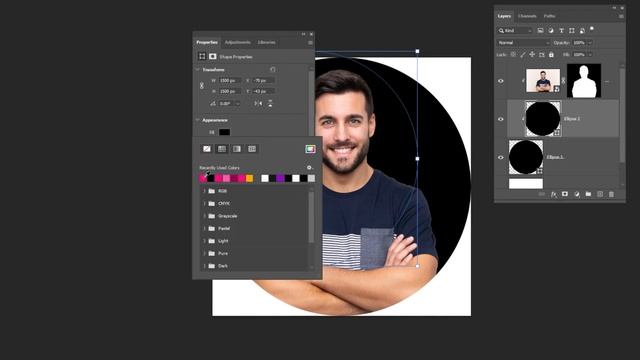Switch to the Libraries tab
The height and width of the screenshot is (360, 640).
tap(266, 42)
